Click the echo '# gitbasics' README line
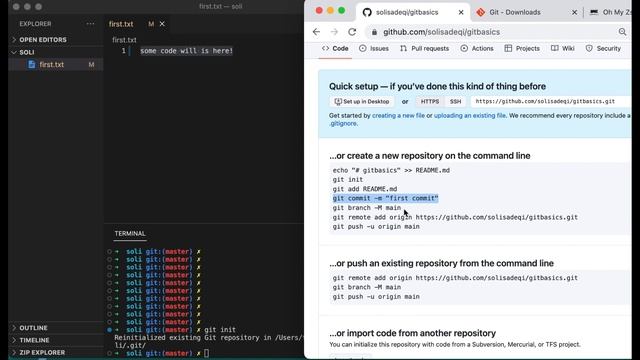 click(391, 170)
